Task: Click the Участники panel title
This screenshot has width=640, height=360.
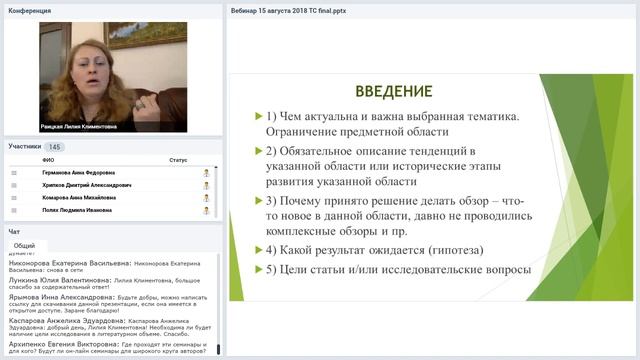Action: coord(24,146)
